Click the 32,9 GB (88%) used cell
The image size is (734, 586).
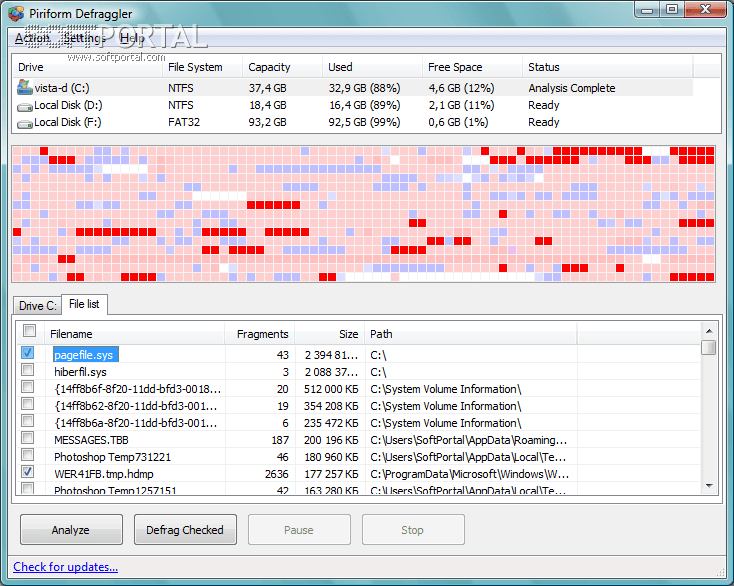click(x=364, y=88)
